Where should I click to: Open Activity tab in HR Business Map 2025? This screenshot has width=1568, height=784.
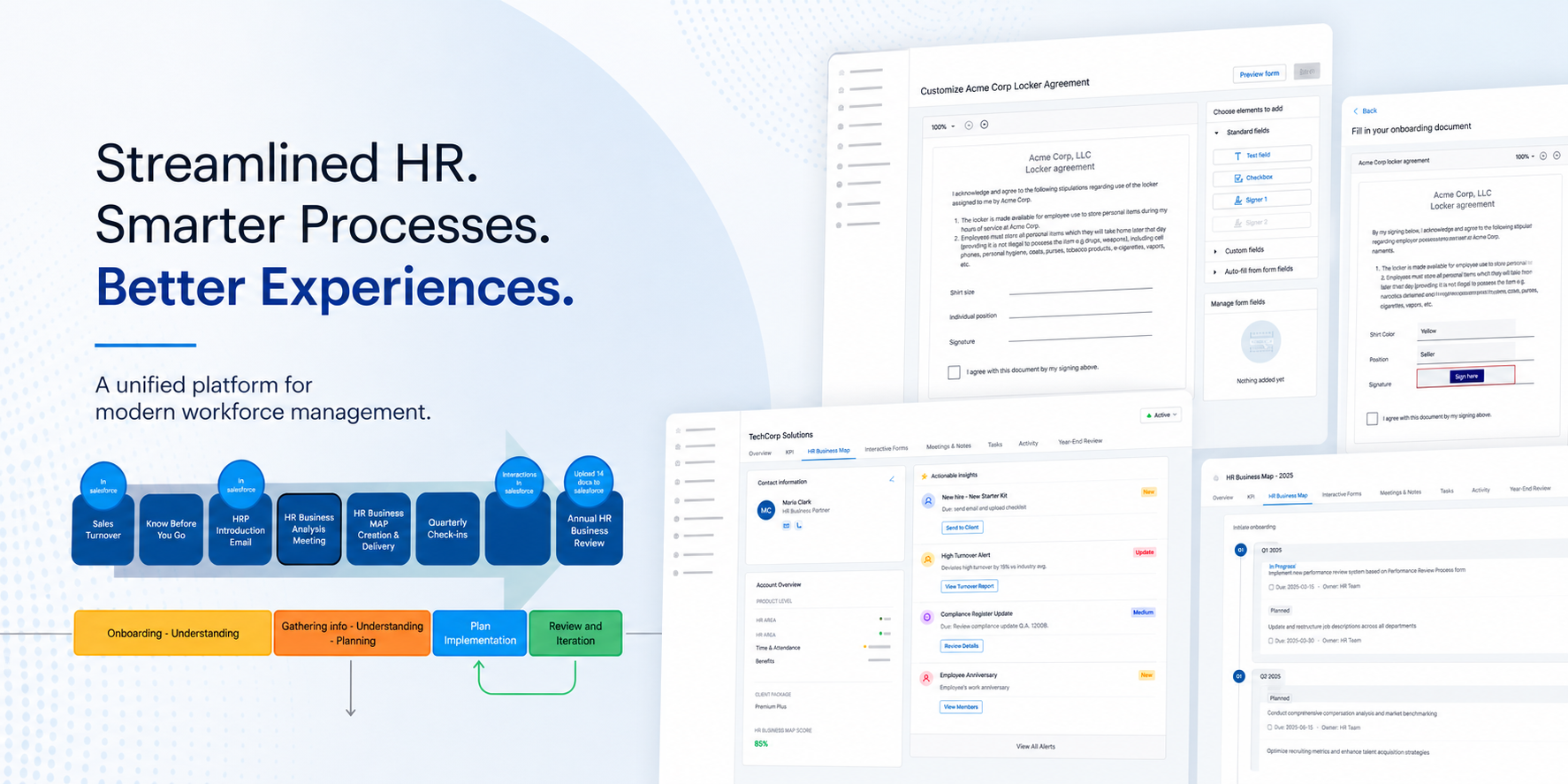(1480, 490)
